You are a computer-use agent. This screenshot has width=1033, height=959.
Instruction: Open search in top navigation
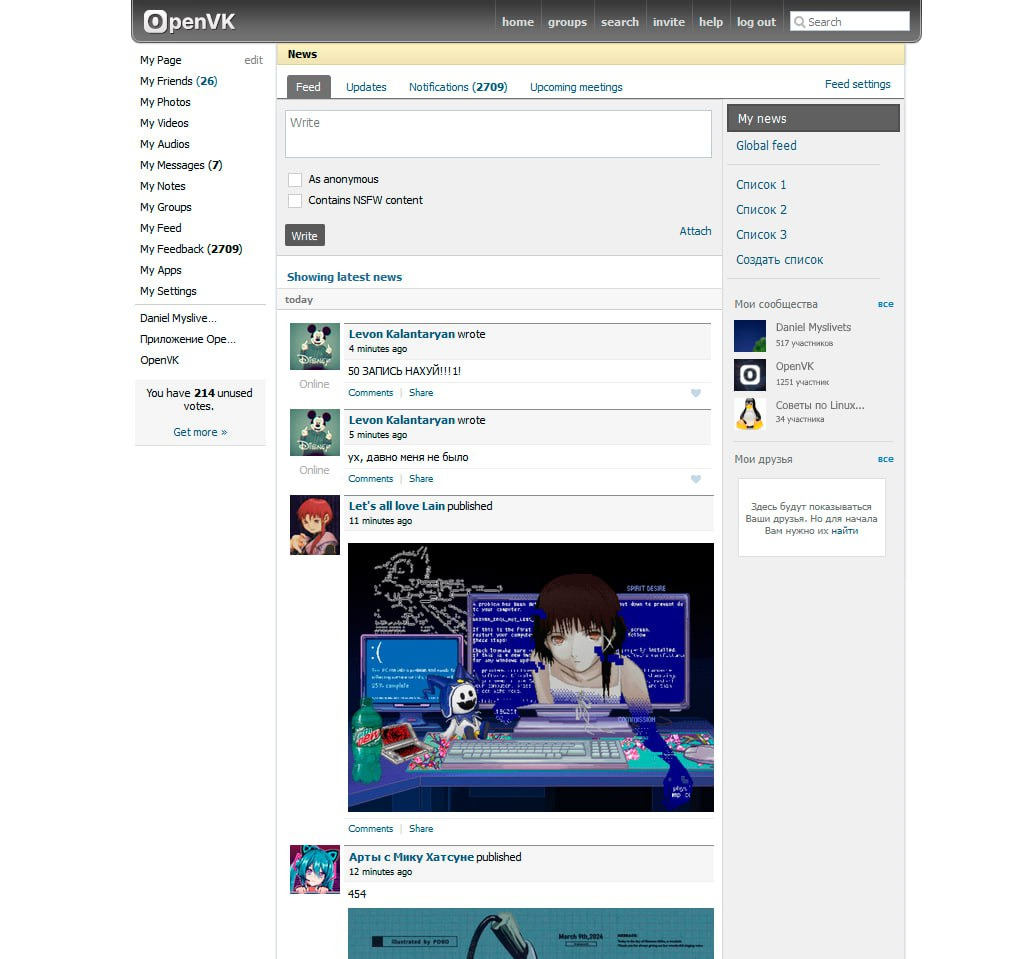(x=620, y=22)
